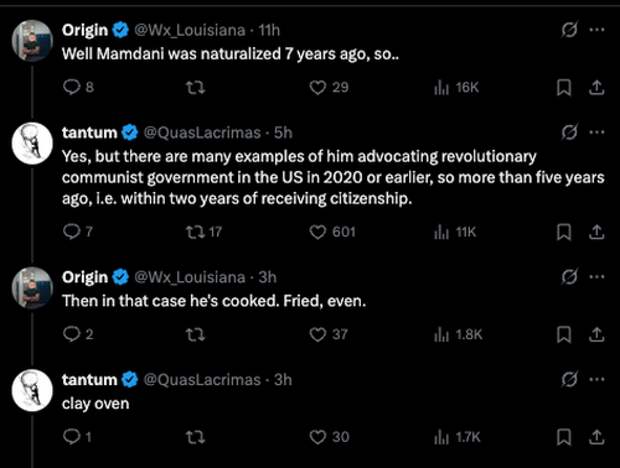620x468 pixels.
Task: Reply to tantum's tweet with 7 replies
Action: tap(71, 232)
